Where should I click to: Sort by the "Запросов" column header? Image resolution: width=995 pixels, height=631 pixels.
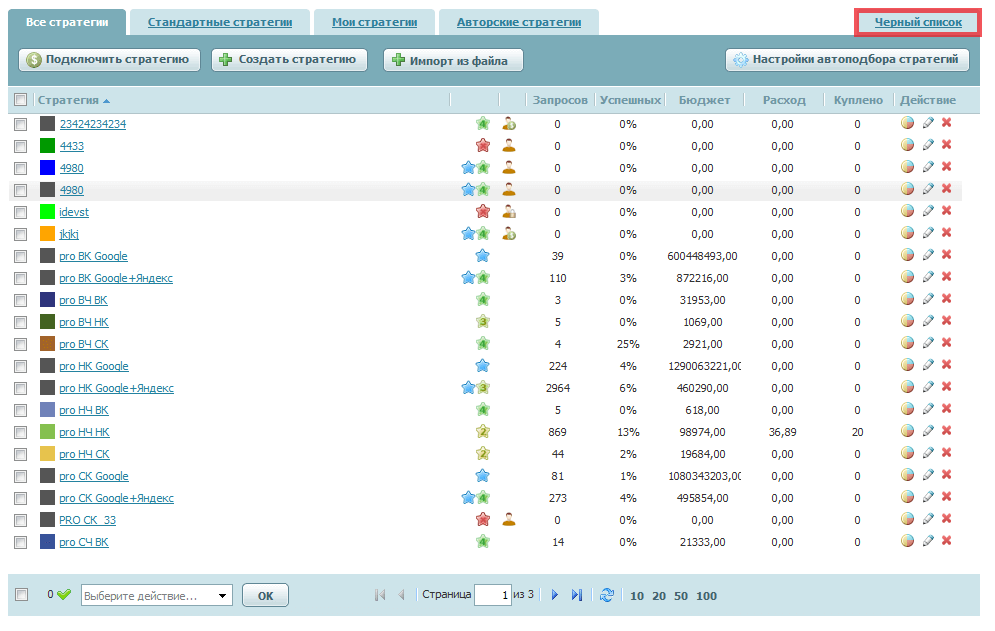tap(560, 100)
